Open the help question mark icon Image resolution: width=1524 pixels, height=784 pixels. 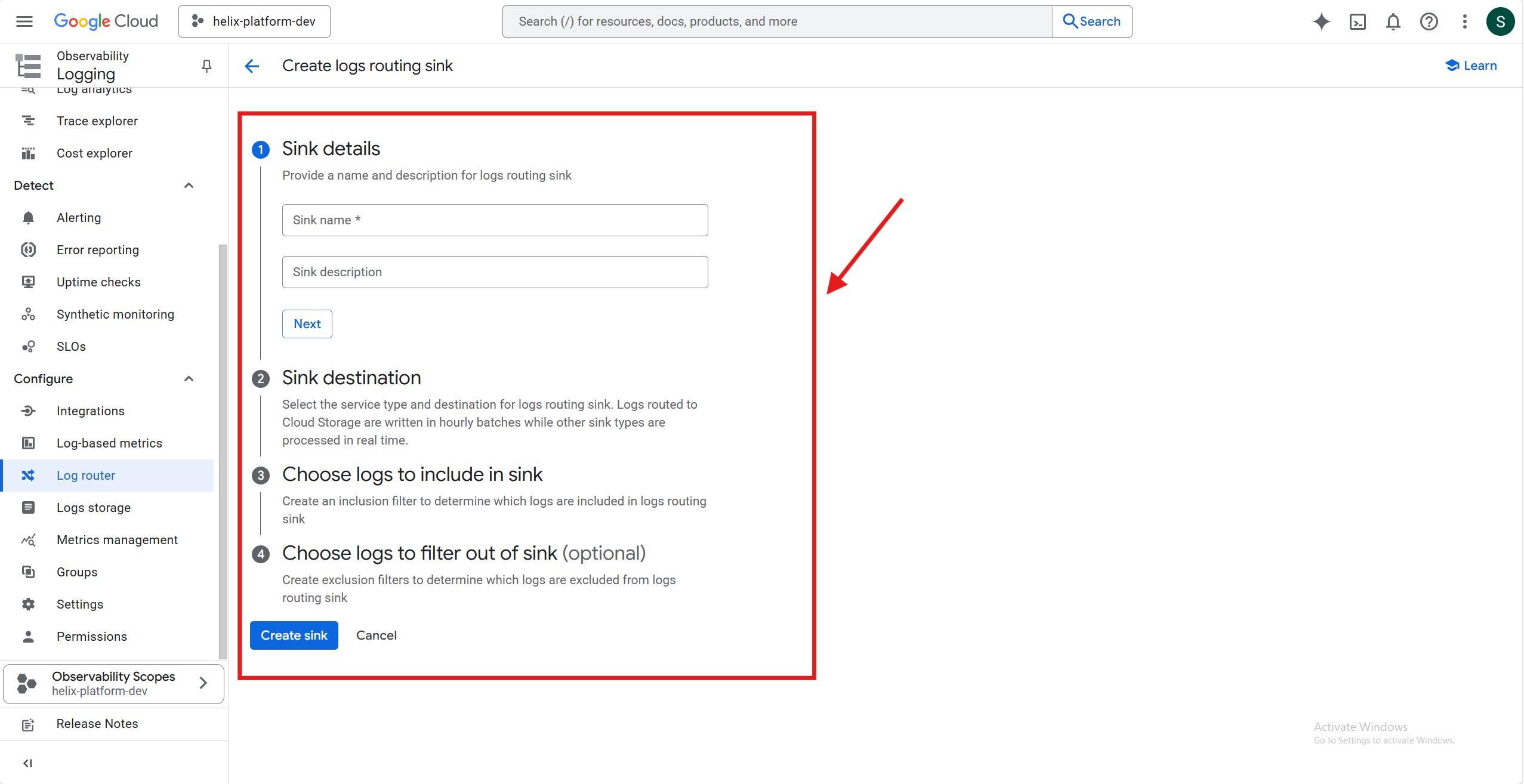1429,21
